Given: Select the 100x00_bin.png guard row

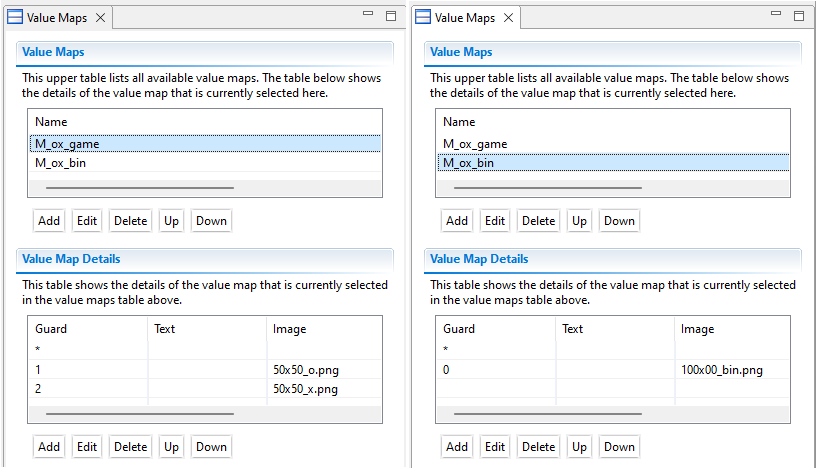Looking at the screenshot, I should click(613, 370).
